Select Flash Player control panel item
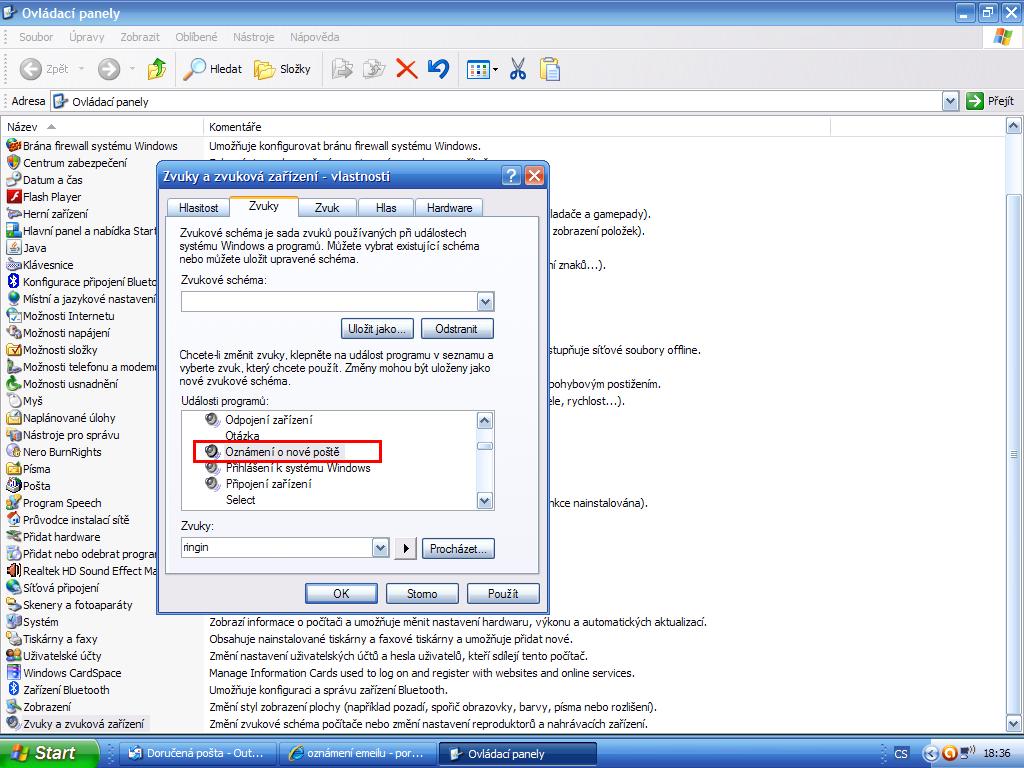This screenshot has height=768, width=1024. point(44,197)
